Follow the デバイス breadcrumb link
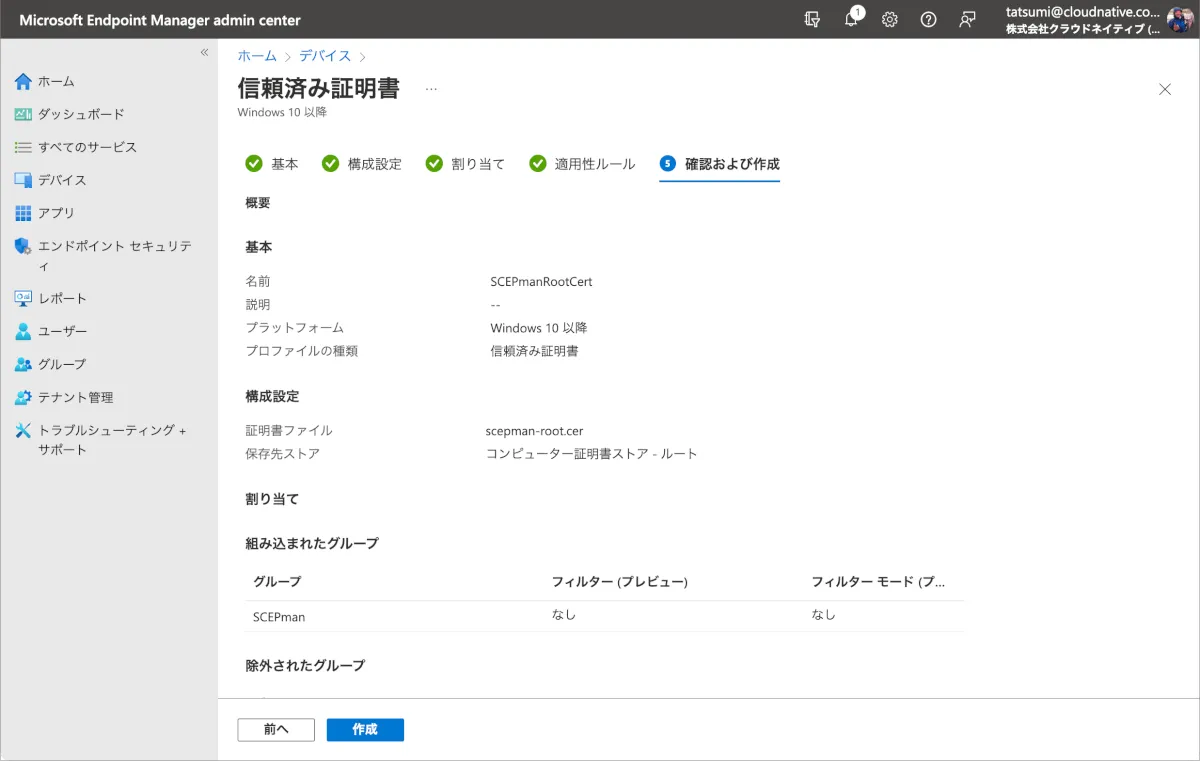This screenshot has height=761, width=1200. pos(325,56)
